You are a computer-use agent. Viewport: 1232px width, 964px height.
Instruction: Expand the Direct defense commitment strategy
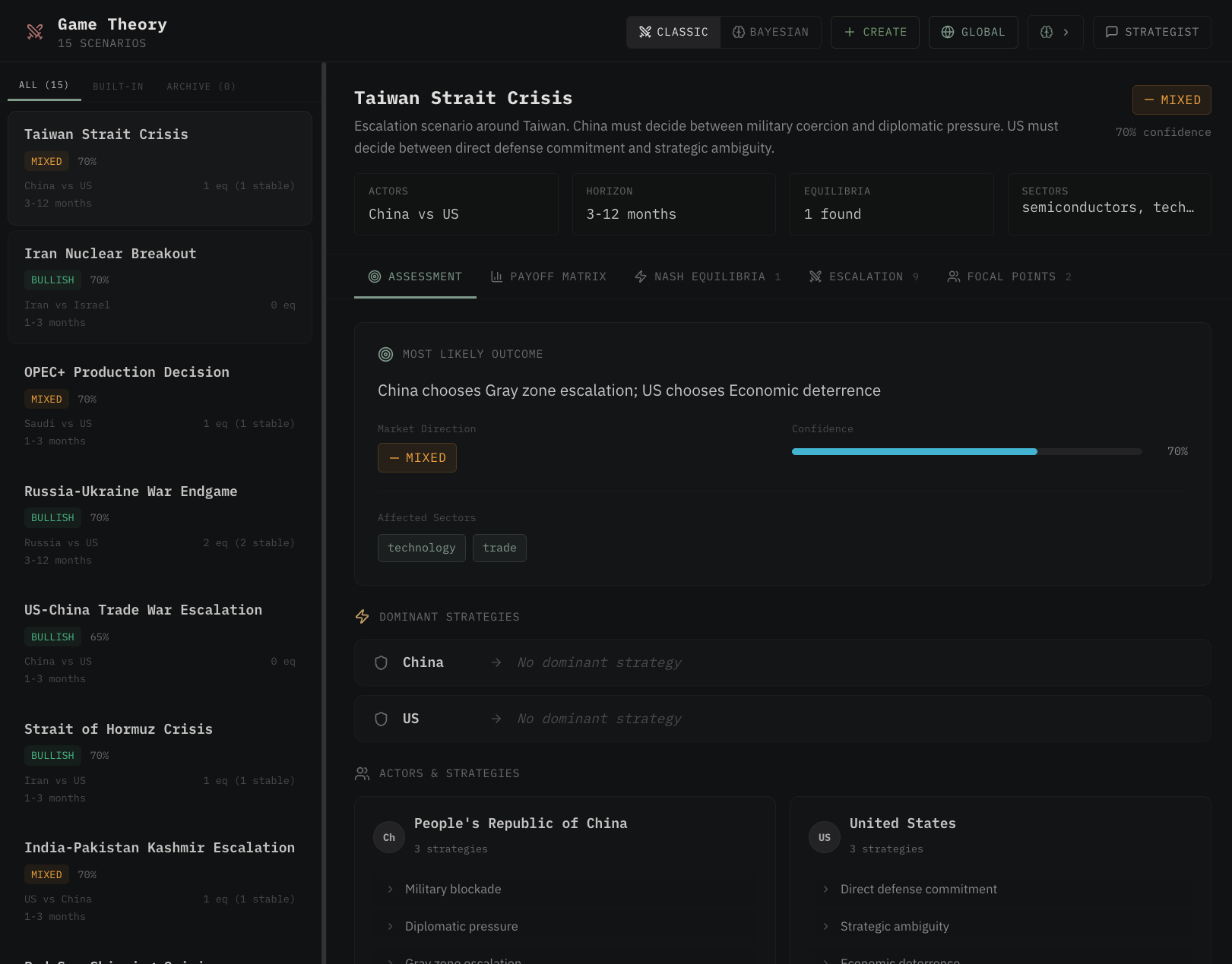(1000, 889)
